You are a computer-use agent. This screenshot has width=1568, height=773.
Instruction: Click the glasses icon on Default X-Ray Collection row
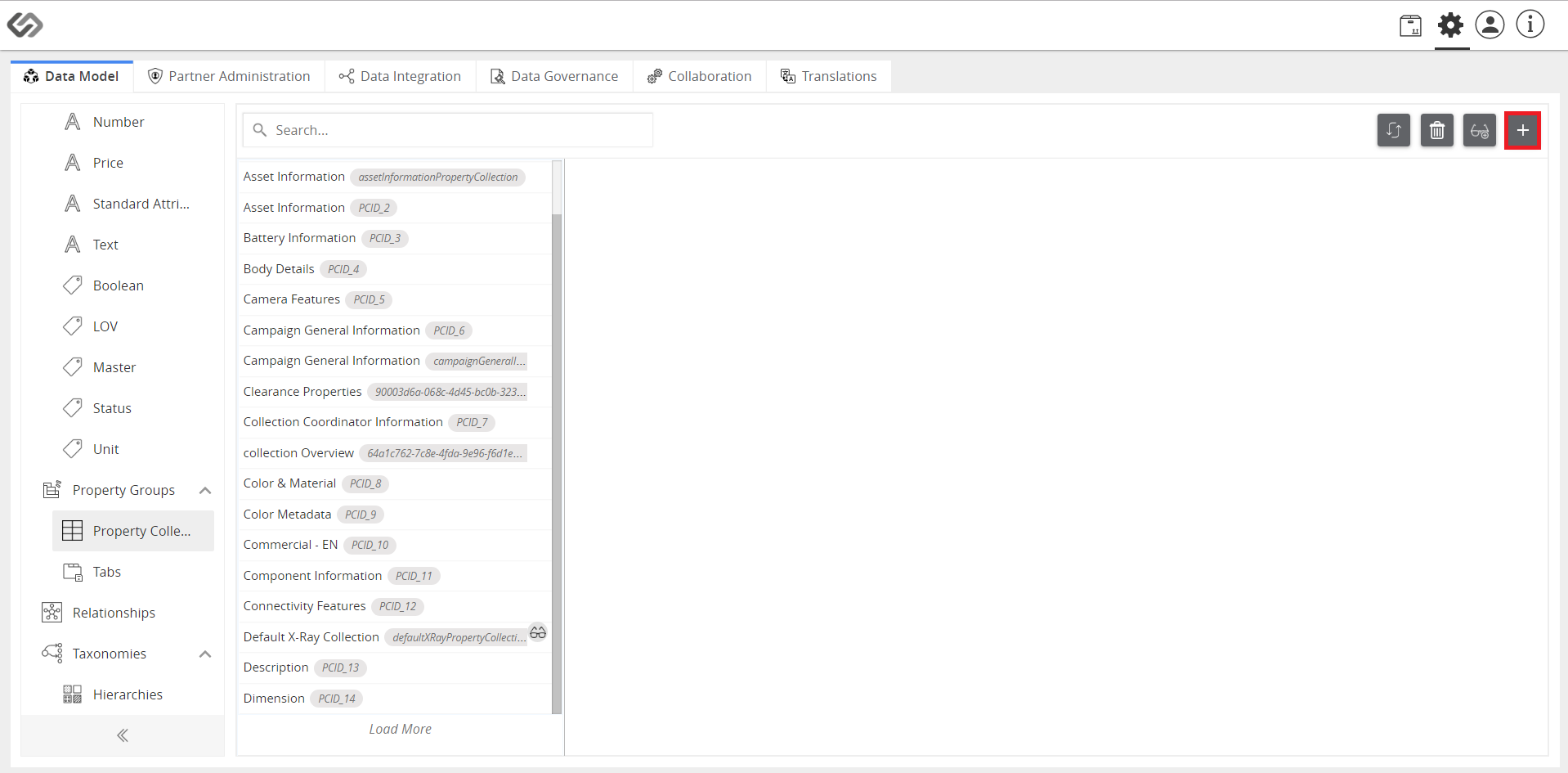(538, 632)
